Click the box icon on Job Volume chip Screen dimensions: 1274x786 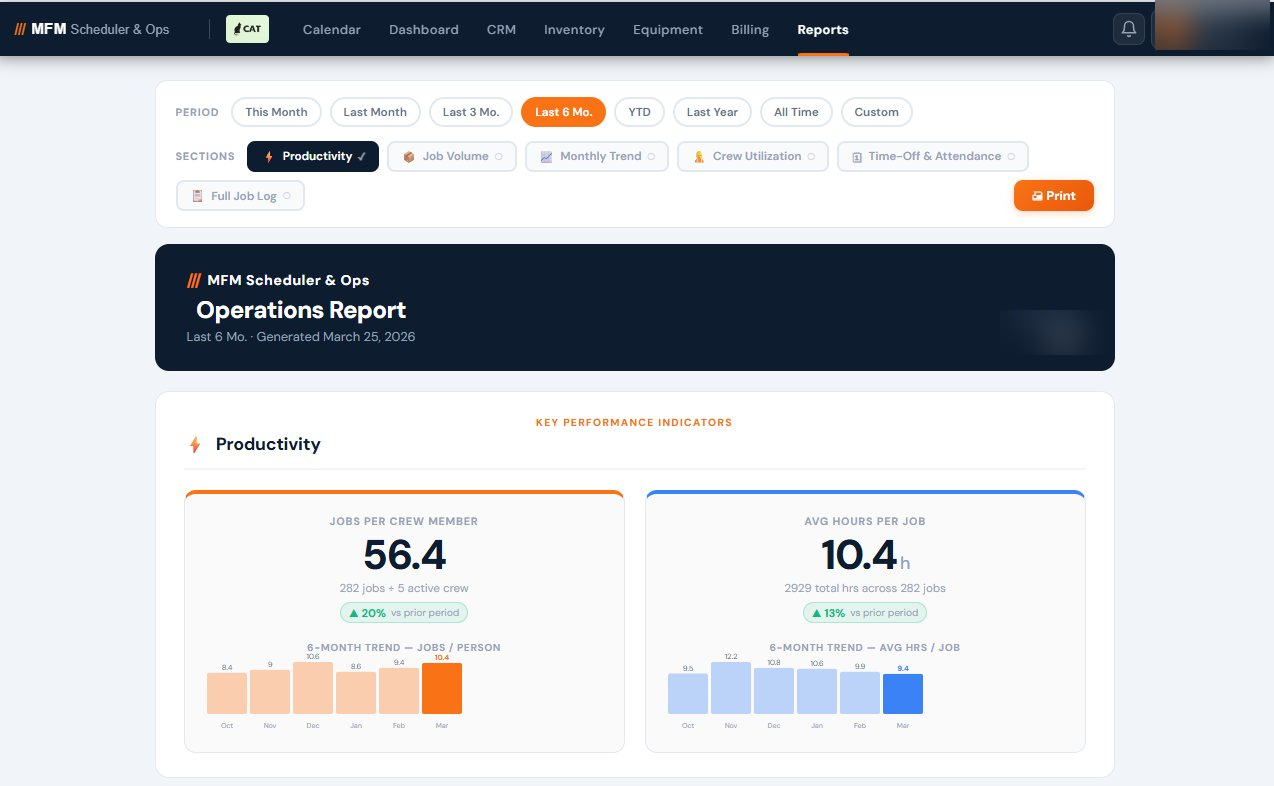pyautogui.click(x=408, y=156)
